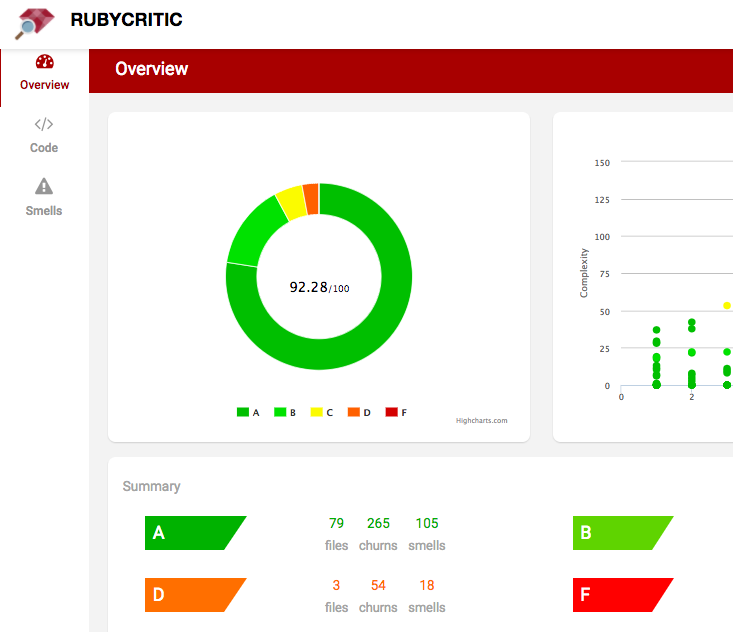Open the Code section brackets icon
This screenshot has height=632, width=733.
[x=44, y=124]
